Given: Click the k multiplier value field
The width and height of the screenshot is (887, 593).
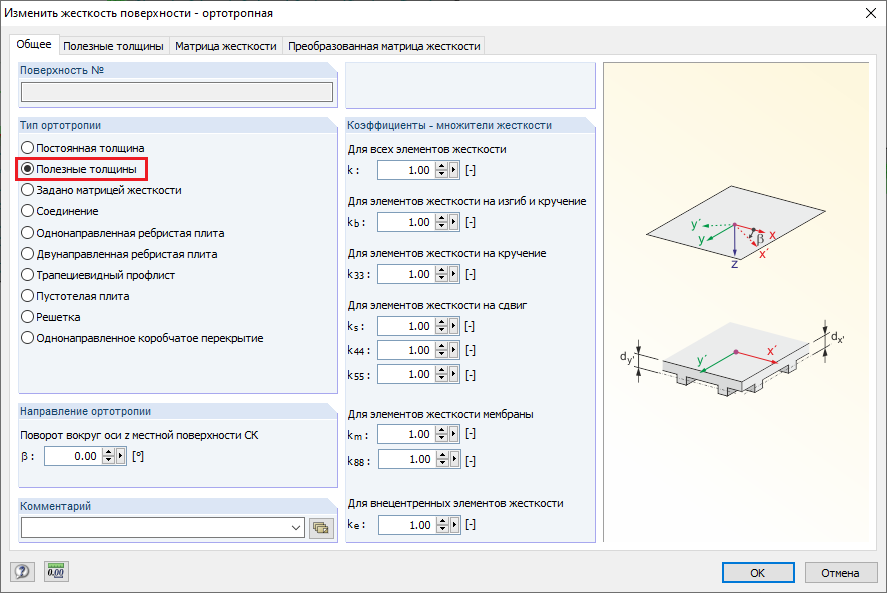Looking at the screenshot, I should [x=406, y=170].
